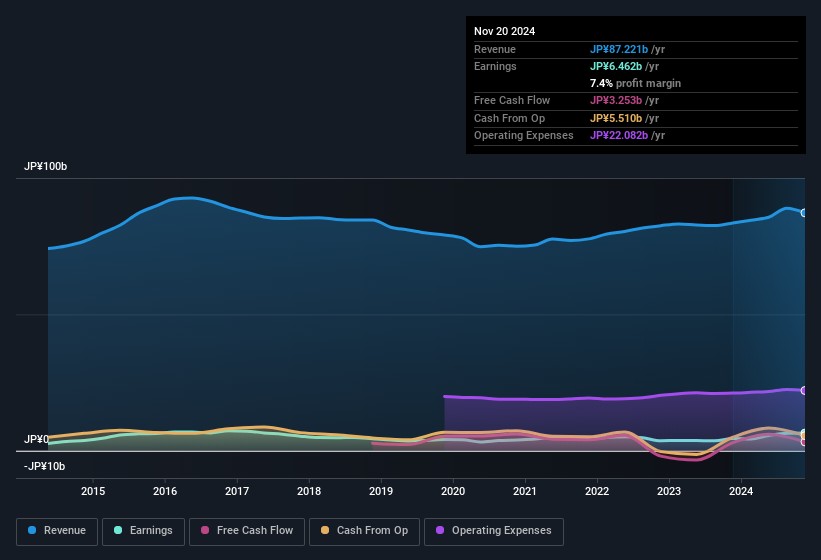This screenshot has height=560, width=821.
Task: Toggle the Revenue series label in legend
Action: (x=65, y=531)
